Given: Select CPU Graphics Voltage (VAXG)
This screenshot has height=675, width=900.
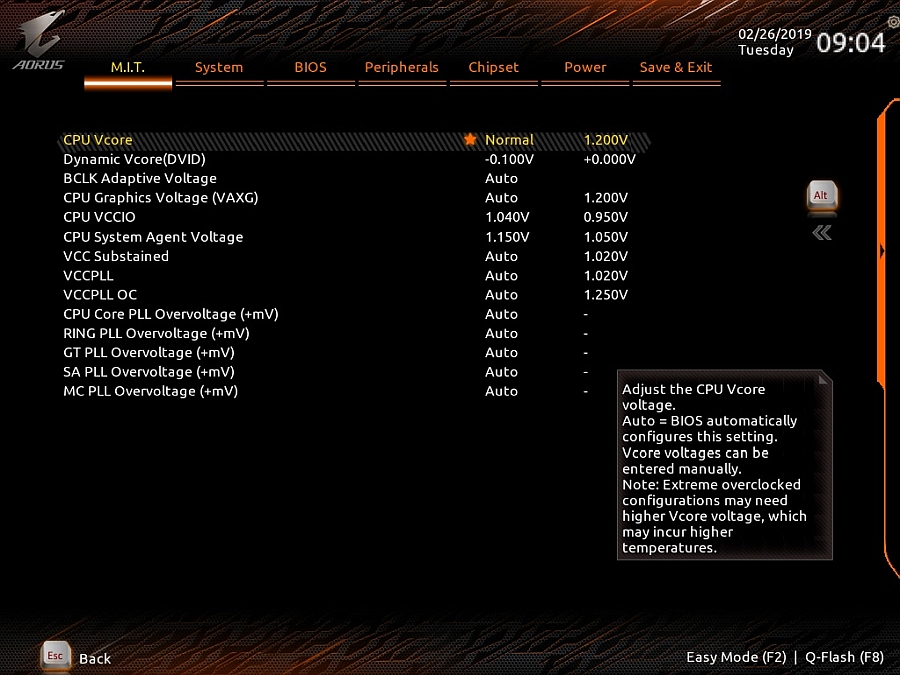Looking at the screenshot, I should click(x=161, y=198).
